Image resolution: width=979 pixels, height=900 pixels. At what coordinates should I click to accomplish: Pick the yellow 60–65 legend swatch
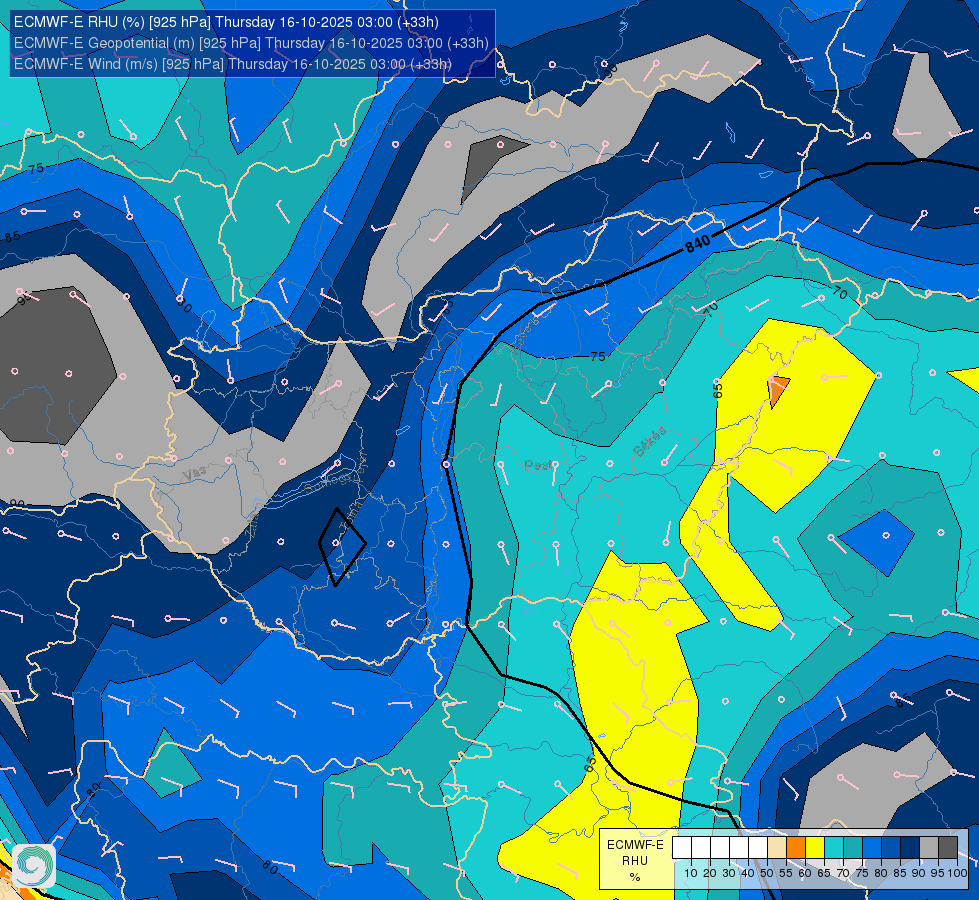(815, 848)
